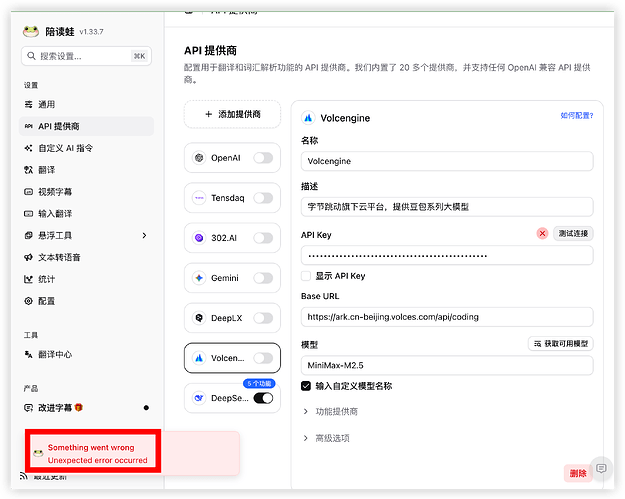Click the 输入翻译 keyboard icon
625x499 pixels.
coord(28,214)
